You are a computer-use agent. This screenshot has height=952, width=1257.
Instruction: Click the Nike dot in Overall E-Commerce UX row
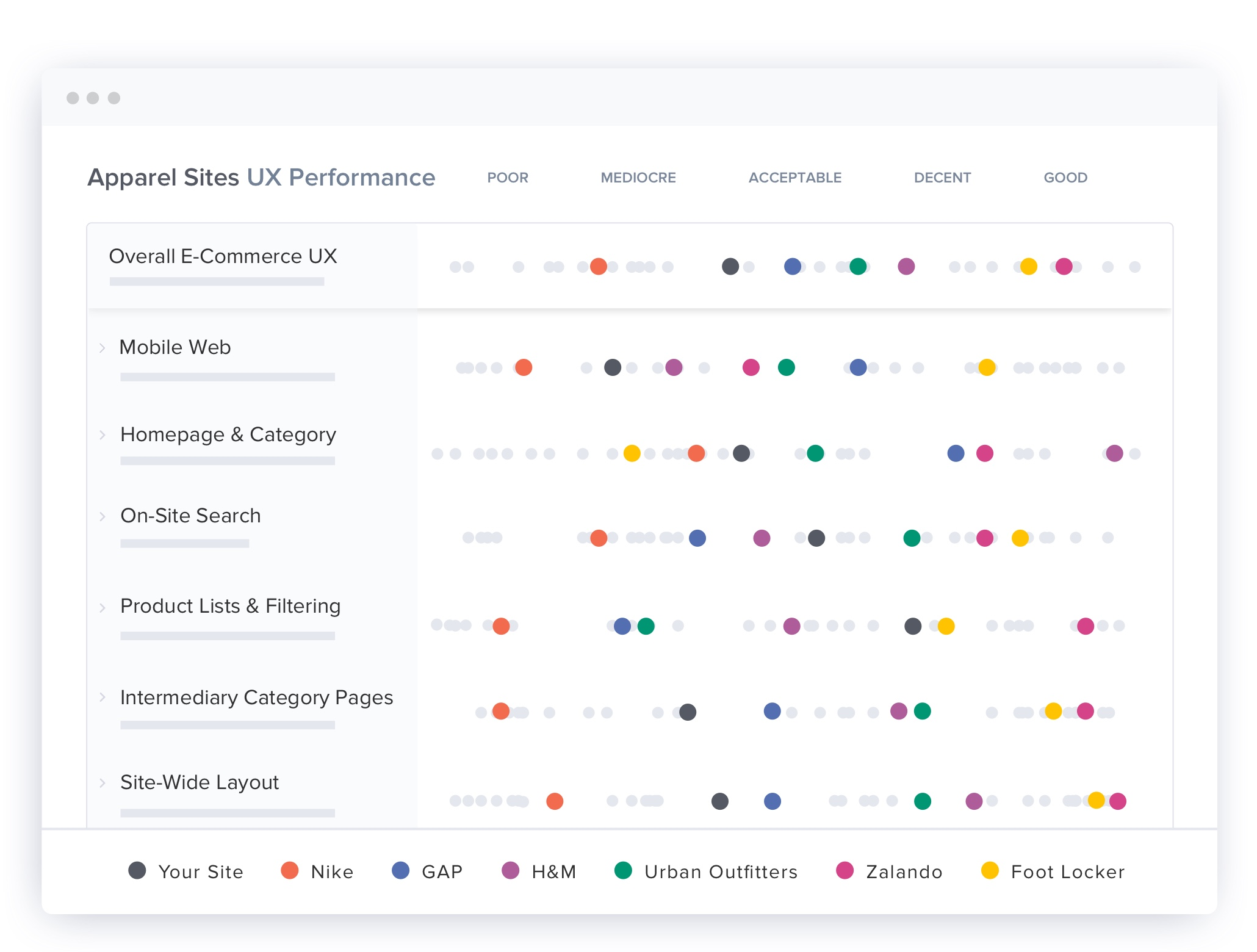pos(598,267)
